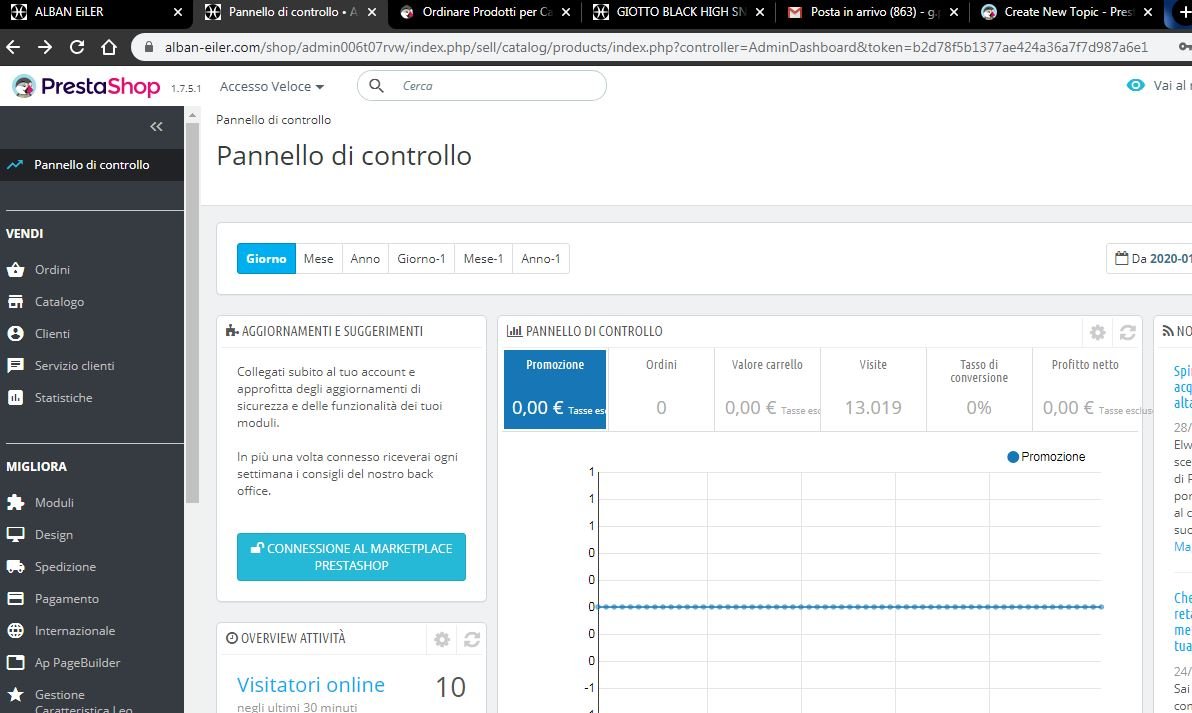The height and width of the screenshot is (713, 1192).
Task: Click the lock icon in address bar
Action: pos(148,47)
